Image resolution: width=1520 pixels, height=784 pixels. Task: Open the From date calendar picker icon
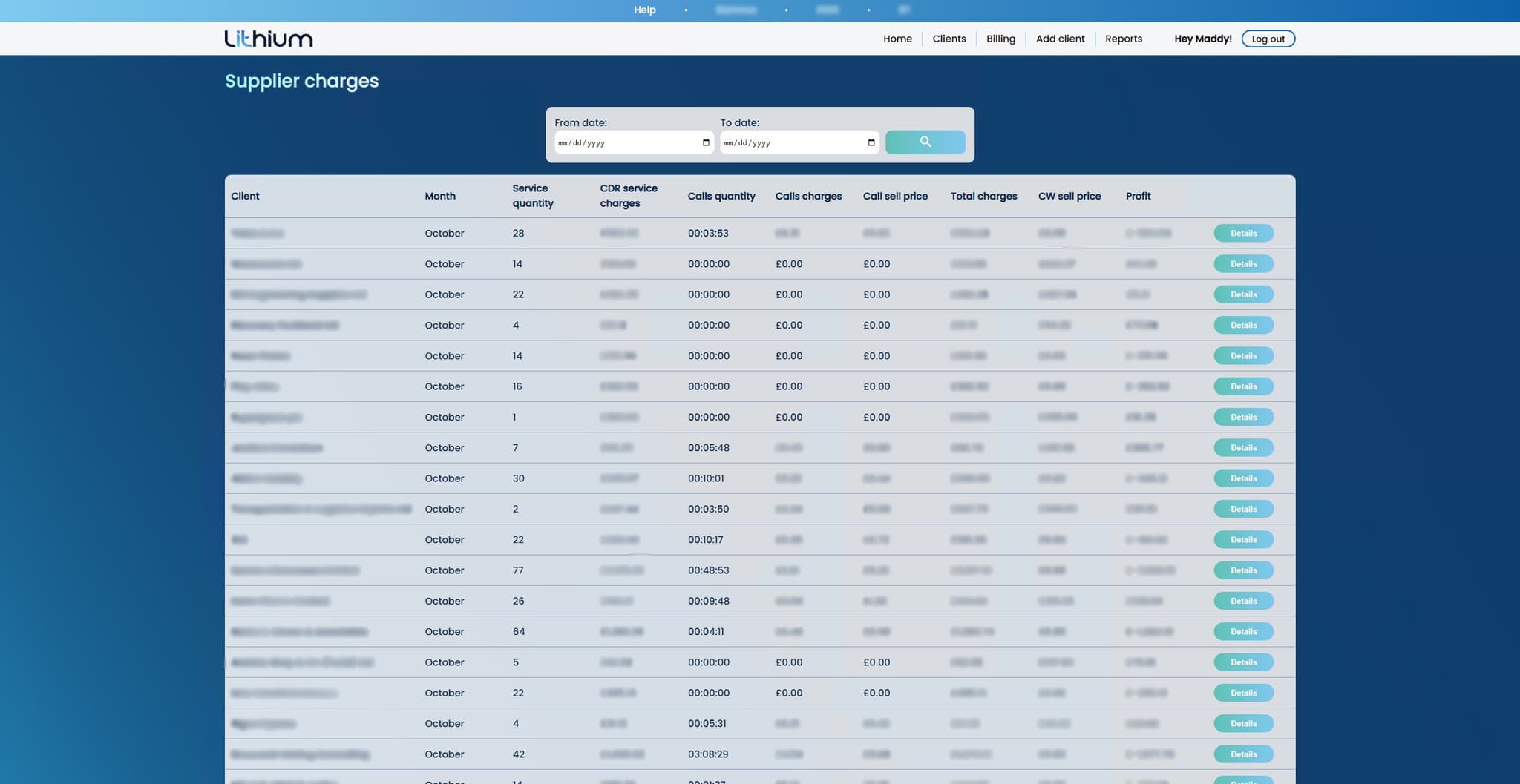[706, 142]
